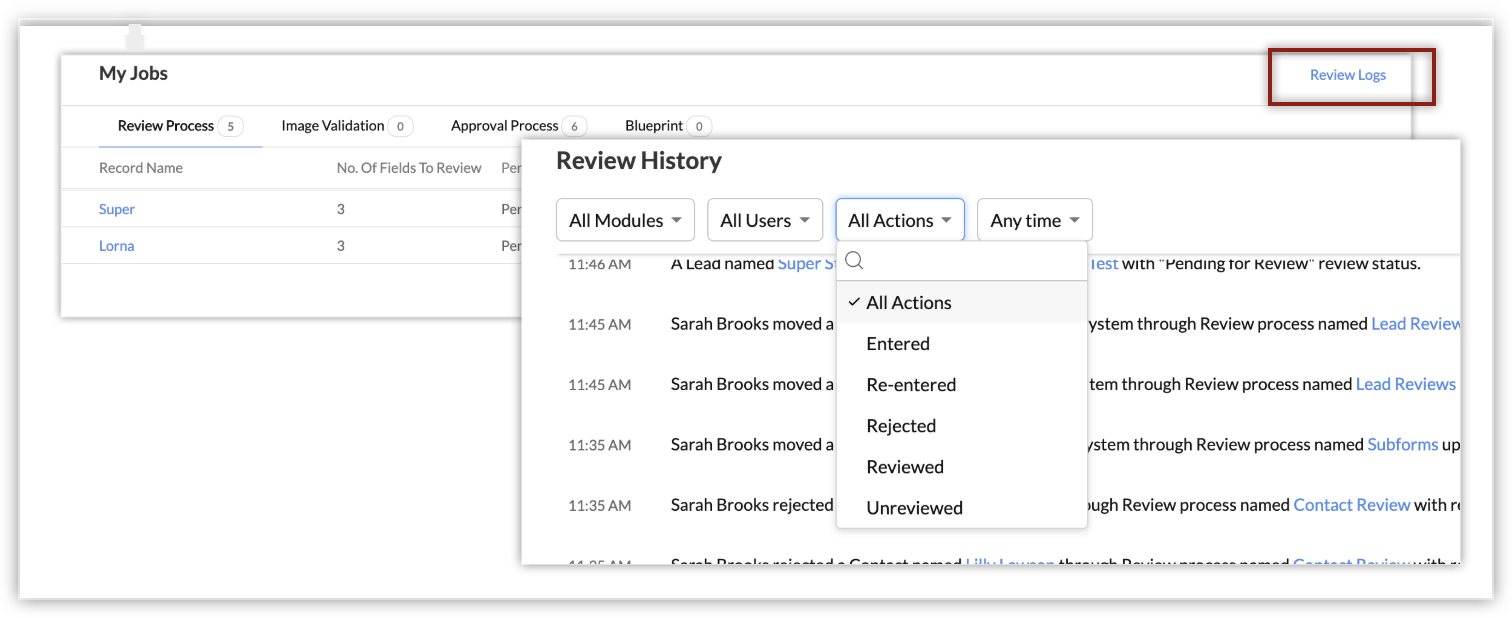
Task: Click the 11:46 AM timestamp
Action: pyautogui.click(x=600, y=264)
